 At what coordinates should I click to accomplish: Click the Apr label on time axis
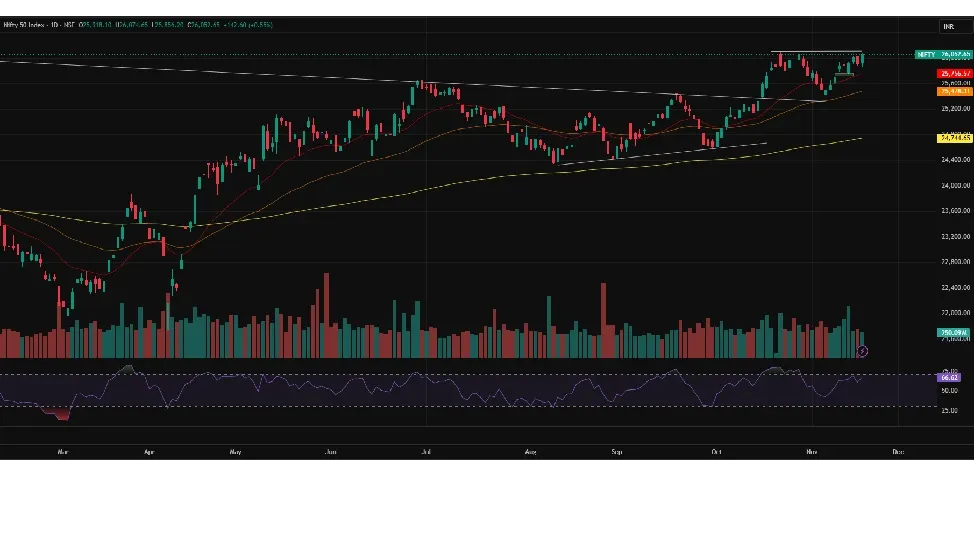click(149, 452)
